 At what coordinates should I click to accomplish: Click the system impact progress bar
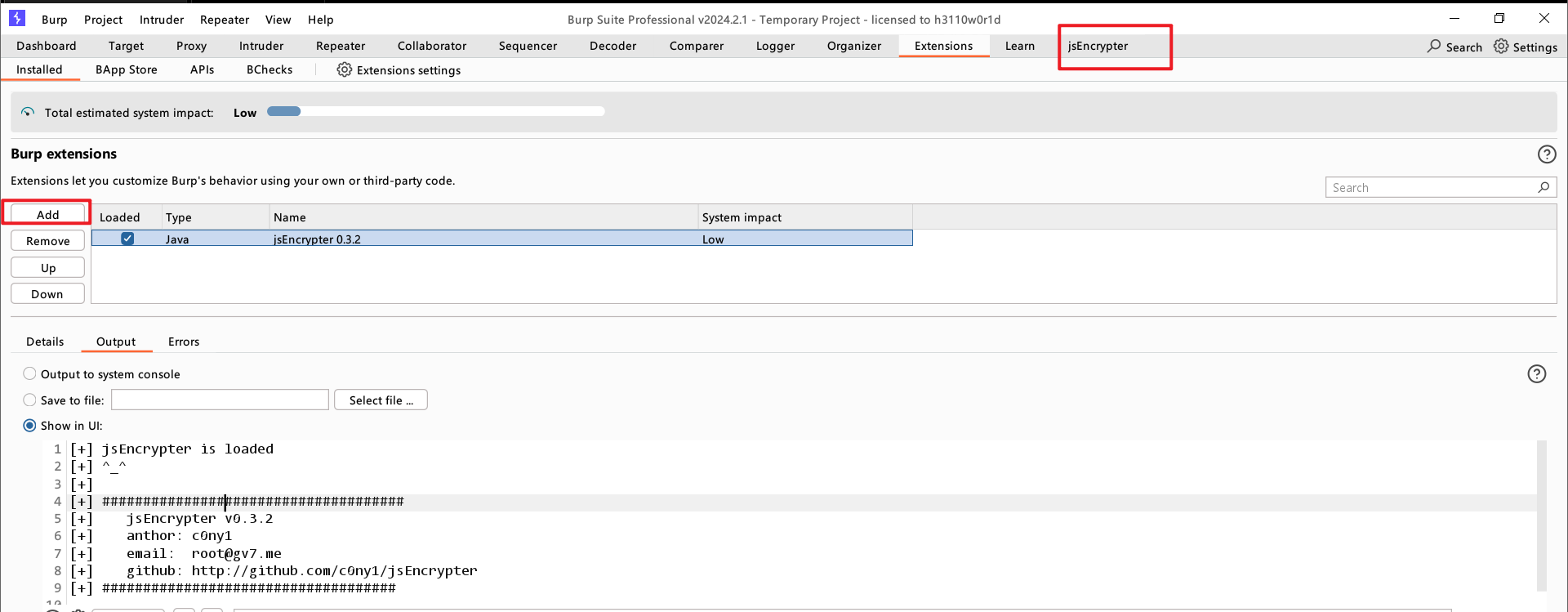(436, 111)
